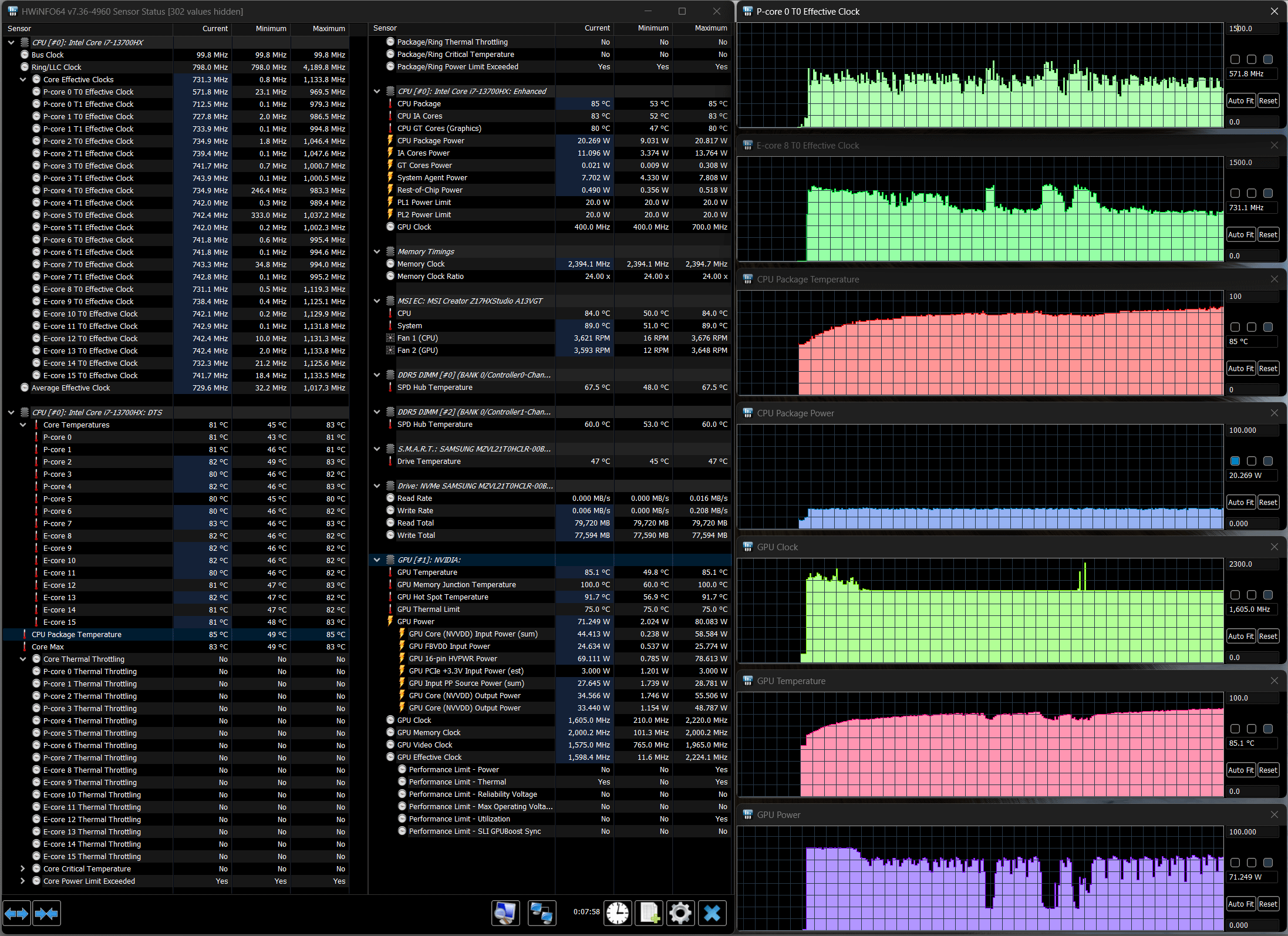Open the monitor-with-magnifier summary icon
1288x936 pixels.
click(505, 913)
